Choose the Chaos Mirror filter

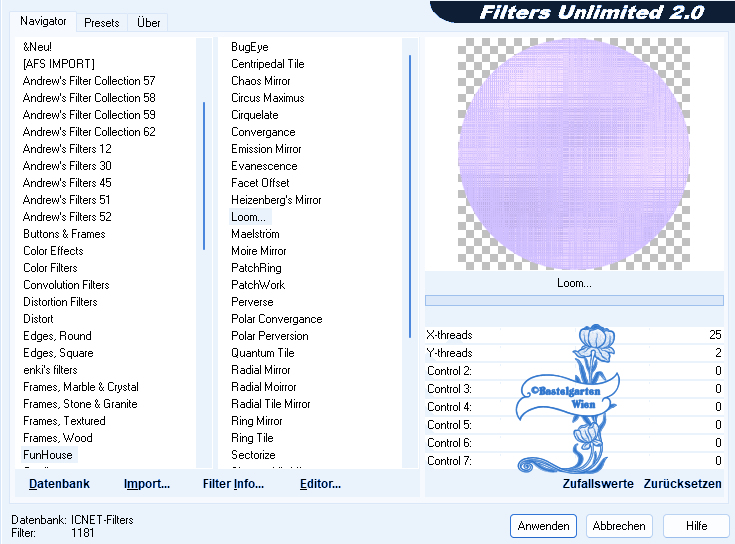coord(261,81)
